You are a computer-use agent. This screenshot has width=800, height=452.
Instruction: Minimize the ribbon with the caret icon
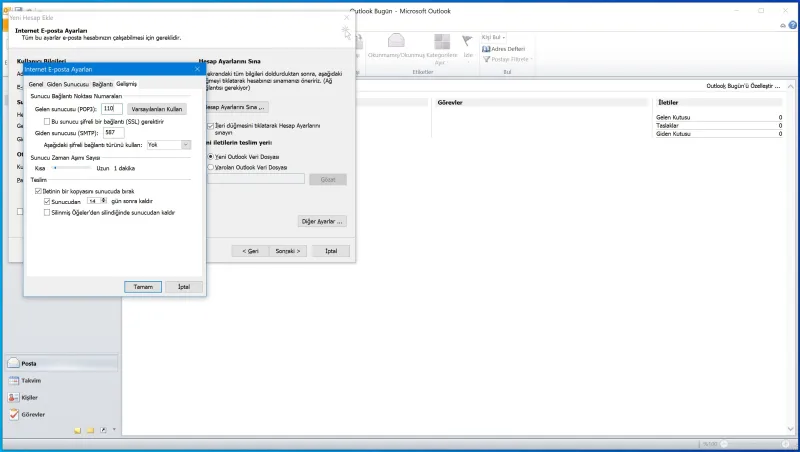tap(783, 26)
